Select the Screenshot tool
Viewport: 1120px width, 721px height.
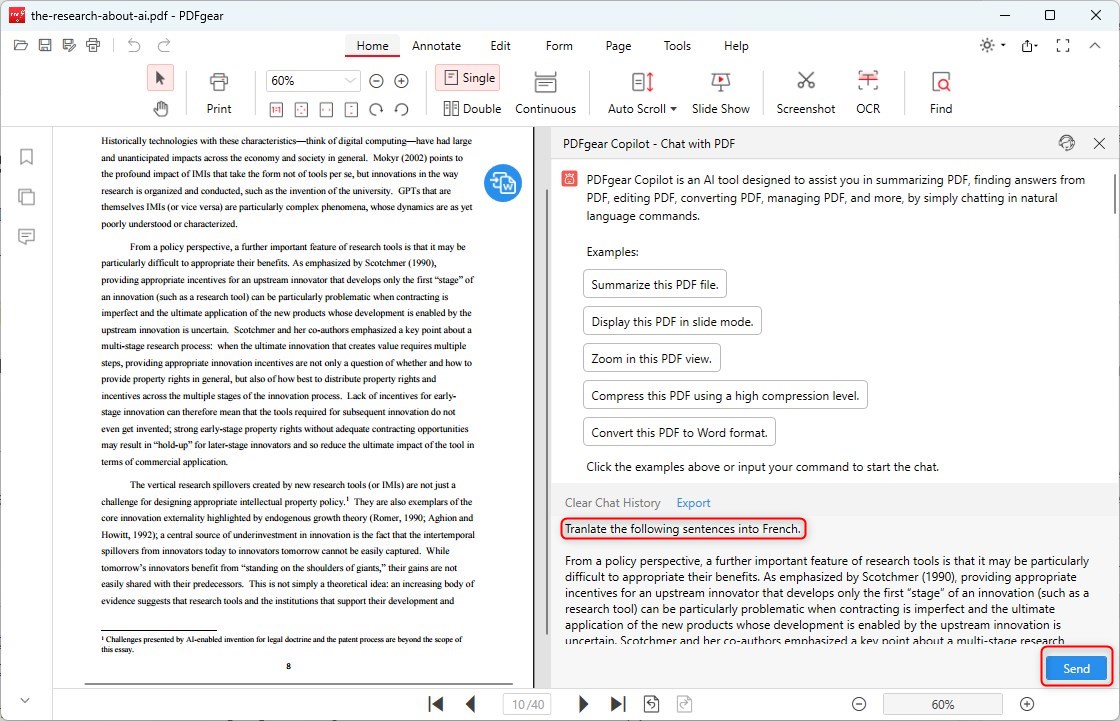coord(806,93)
